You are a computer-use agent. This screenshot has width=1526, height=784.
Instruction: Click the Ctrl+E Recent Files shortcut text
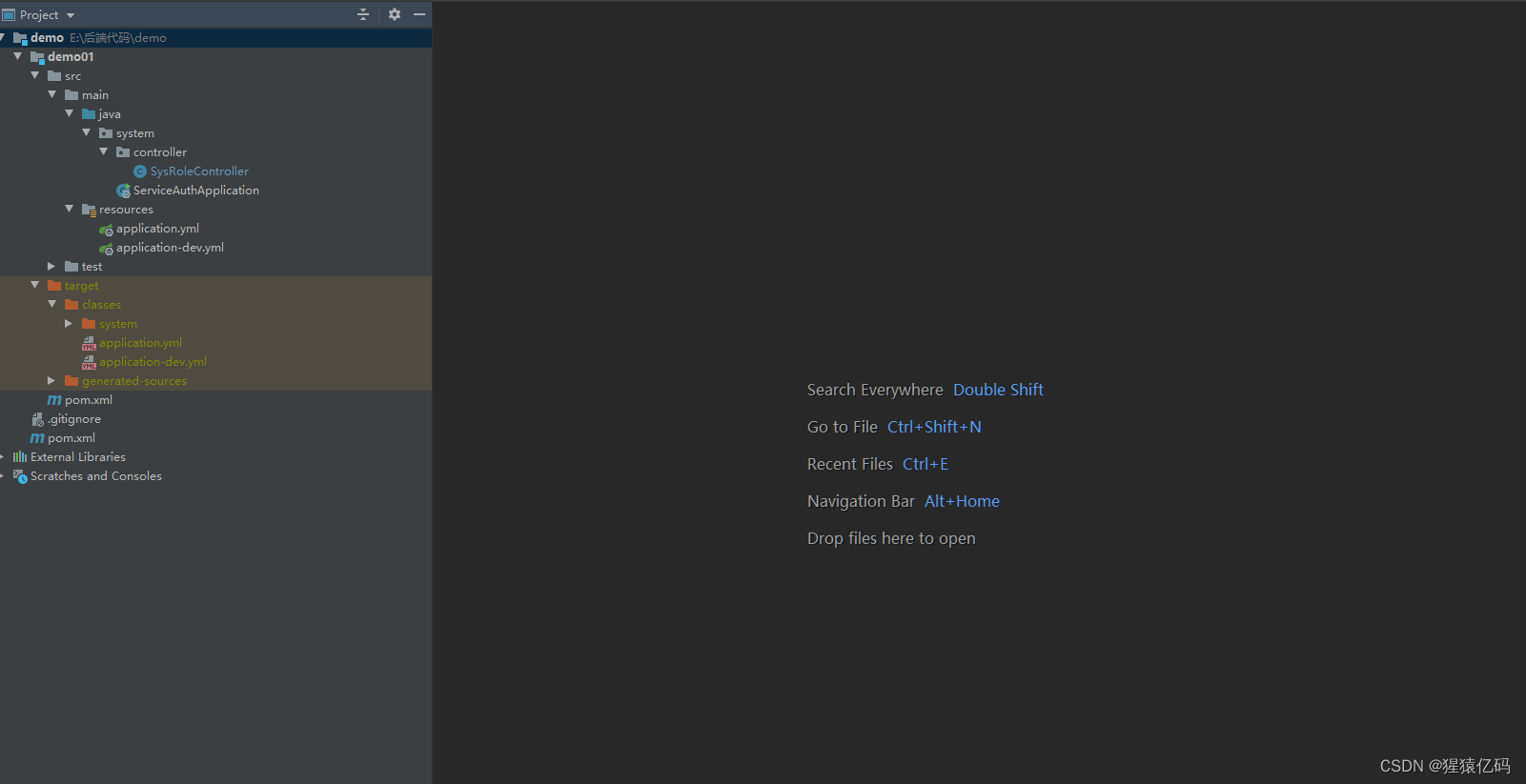(x=926, y=464)
